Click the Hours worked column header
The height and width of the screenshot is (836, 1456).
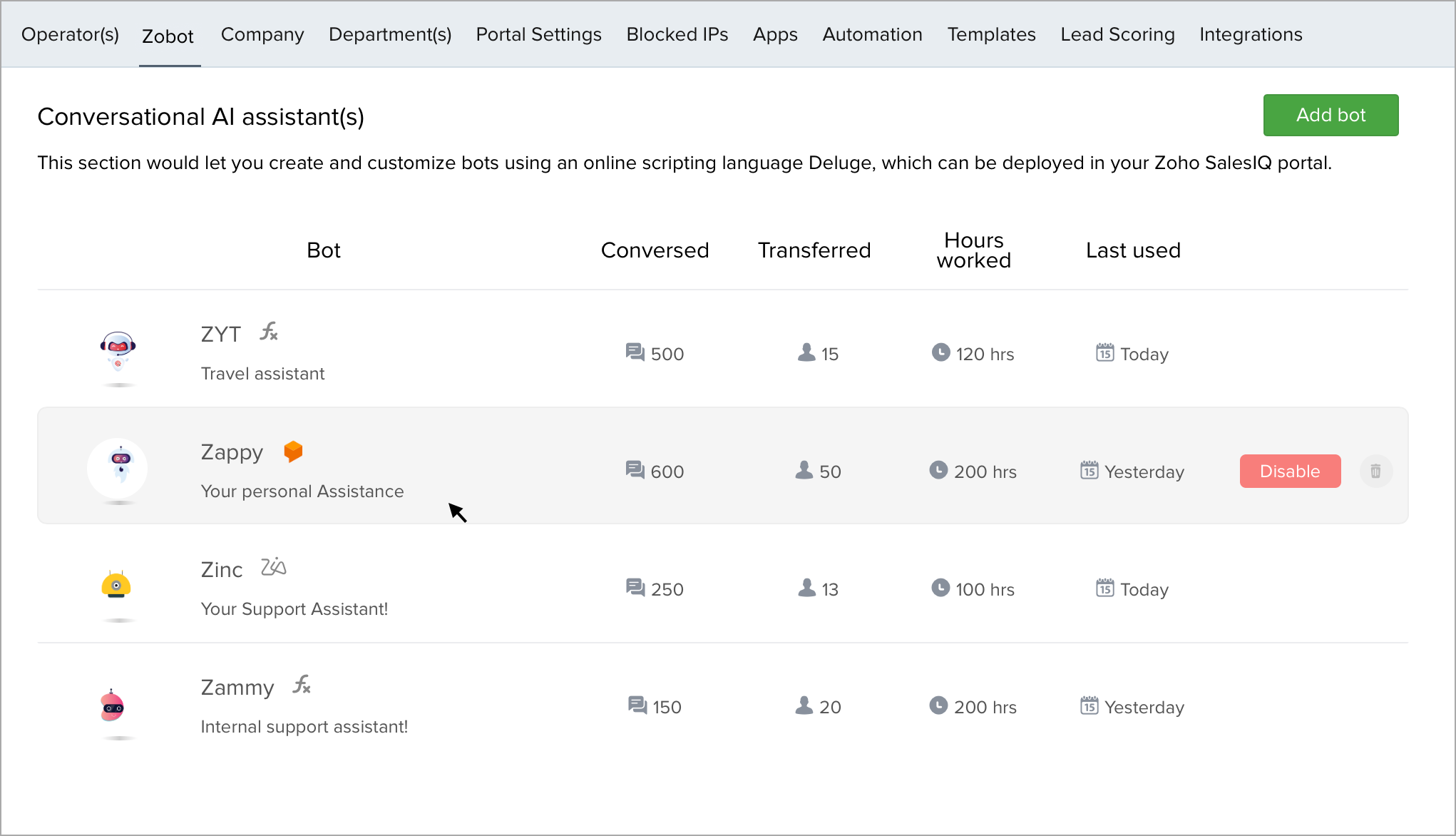coord(973,250)
